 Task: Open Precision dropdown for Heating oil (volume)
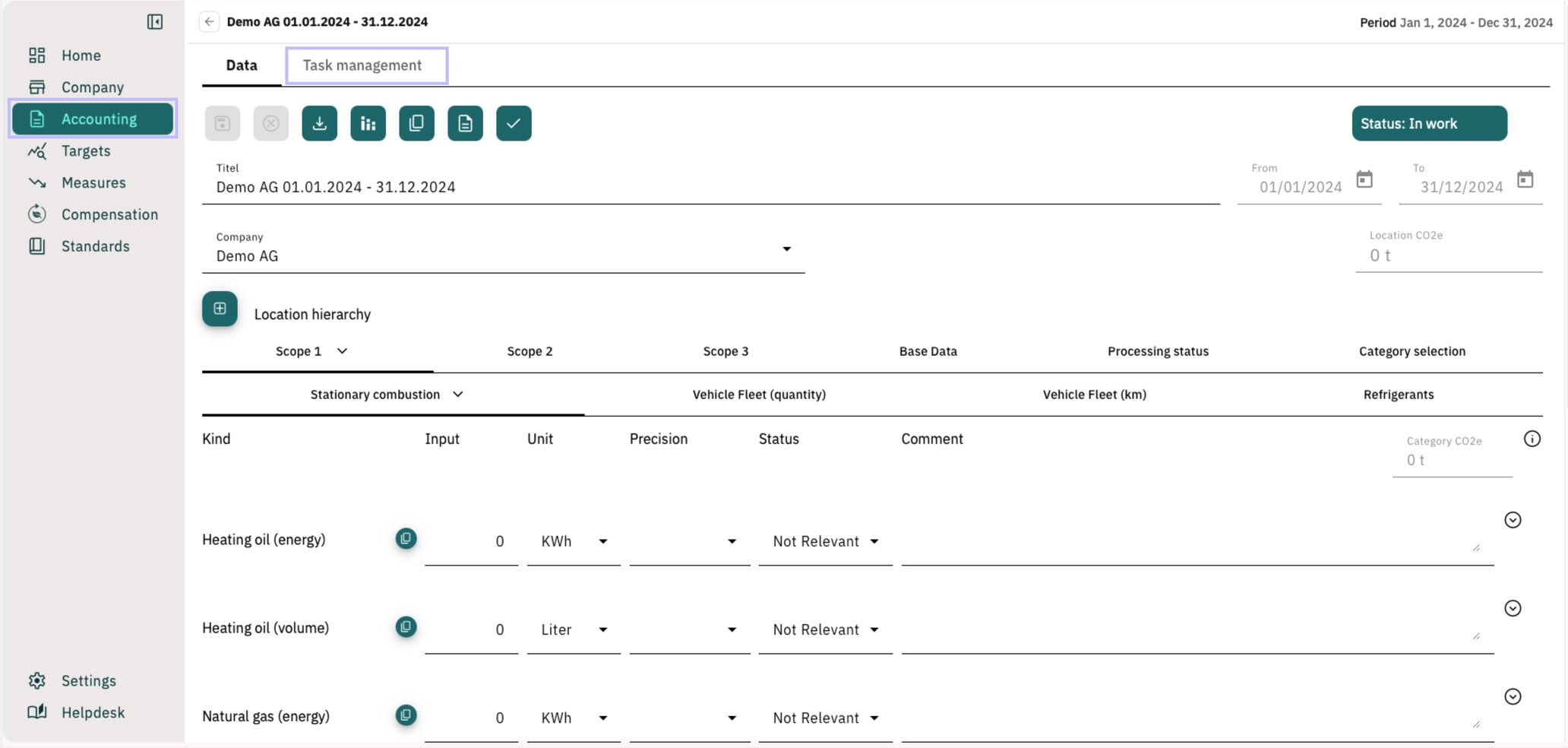690,629
